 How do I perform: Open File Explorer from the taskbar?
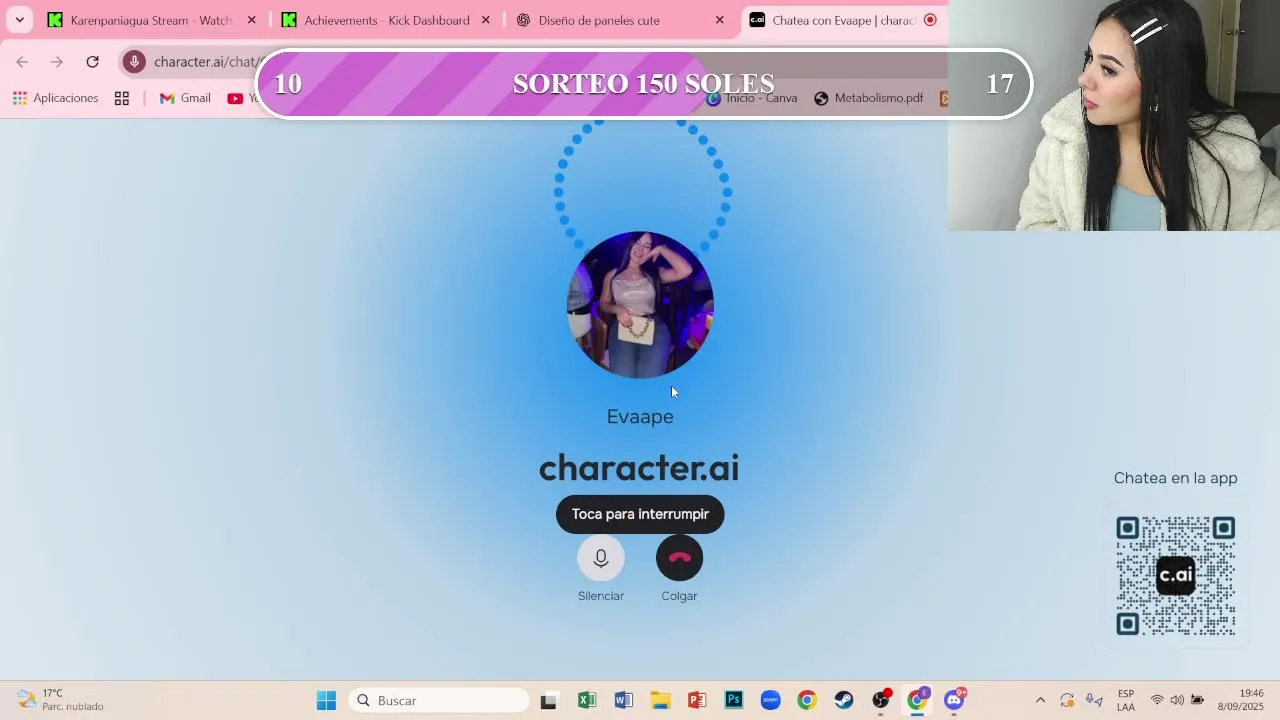[660, 701]
